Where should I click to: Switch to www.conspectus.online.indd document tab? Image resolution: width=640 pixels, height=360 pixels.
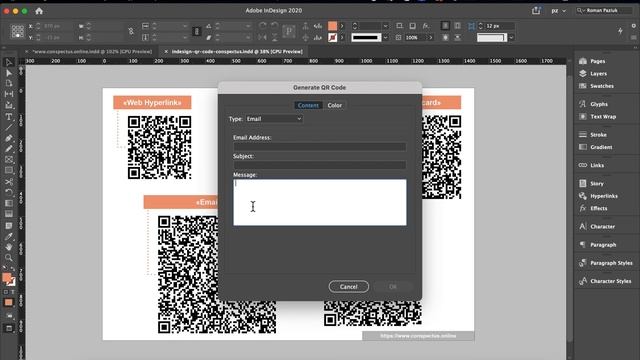click(x=92, y=52)
